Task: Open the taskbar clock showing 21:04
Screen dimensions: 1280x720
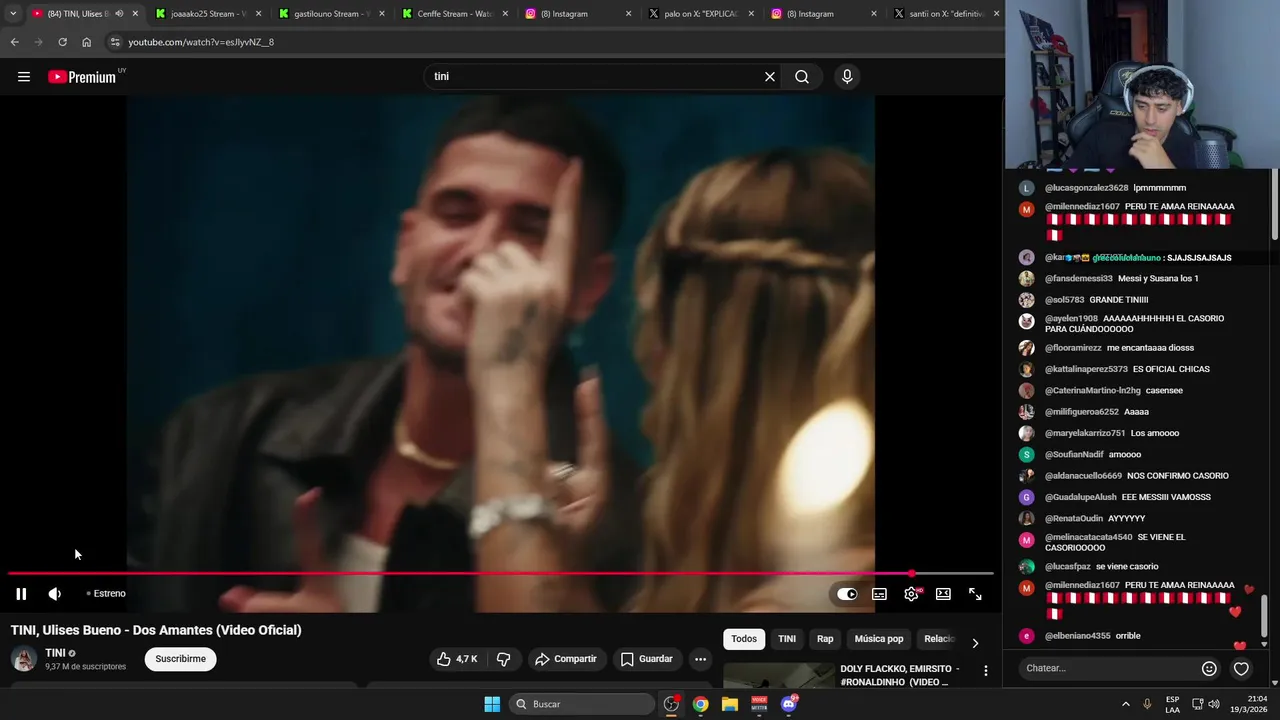Action: tap(1246, 704)
